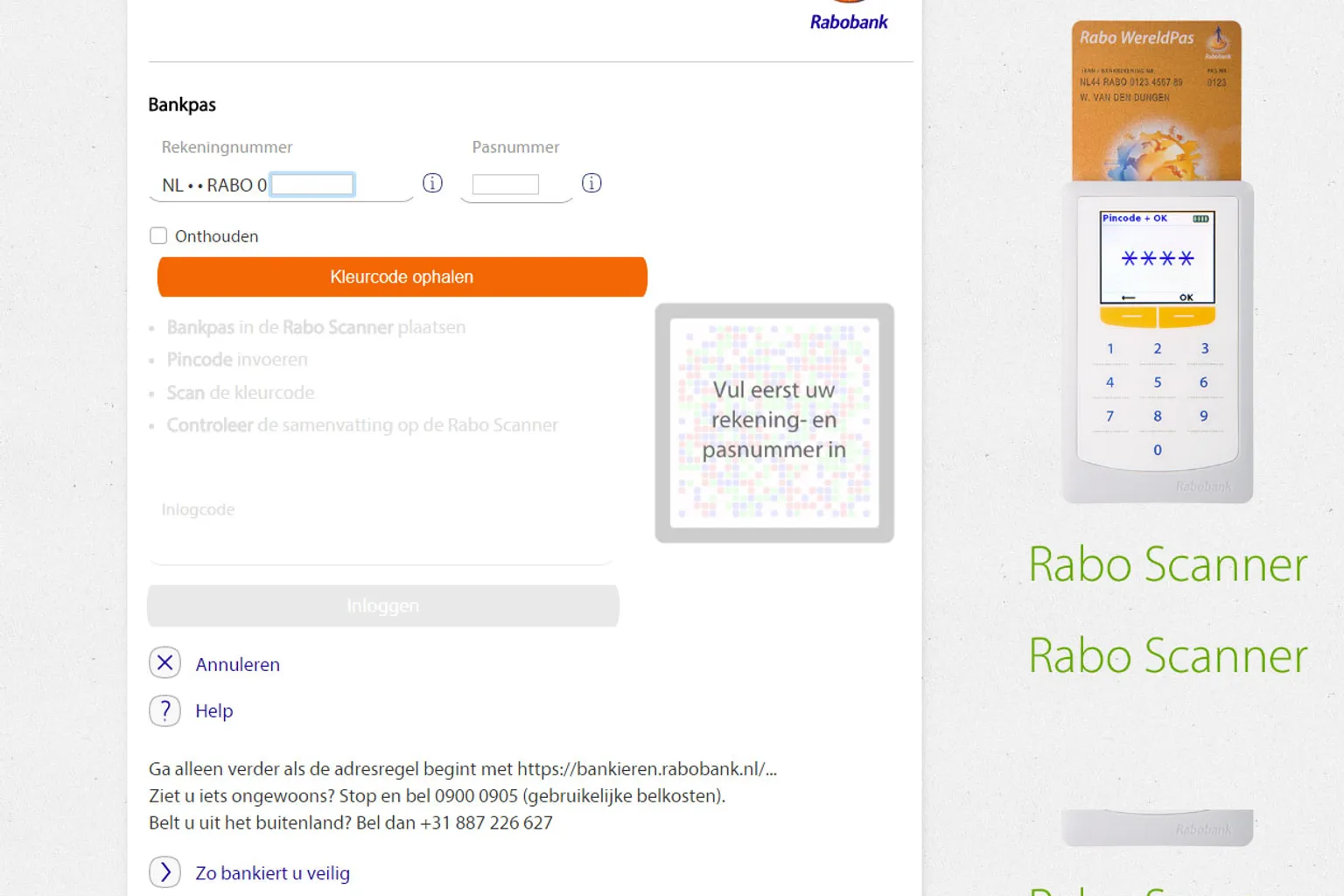
Task: Click the info icon beside Rekeningnummer field
Action: pyautogui.click(x=432, y=183)
